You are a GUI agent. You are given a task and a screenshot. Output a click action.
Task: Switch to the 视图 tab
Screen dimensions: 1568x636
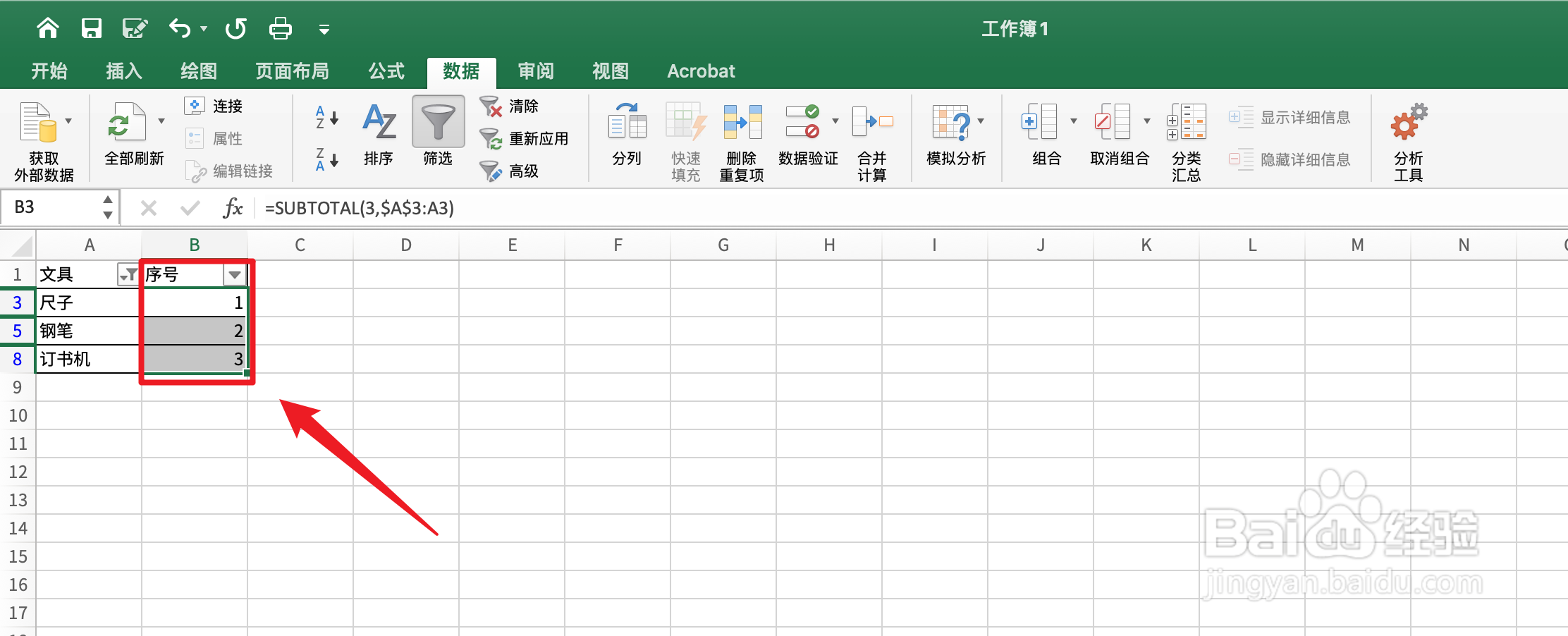[x=611, y=71]
